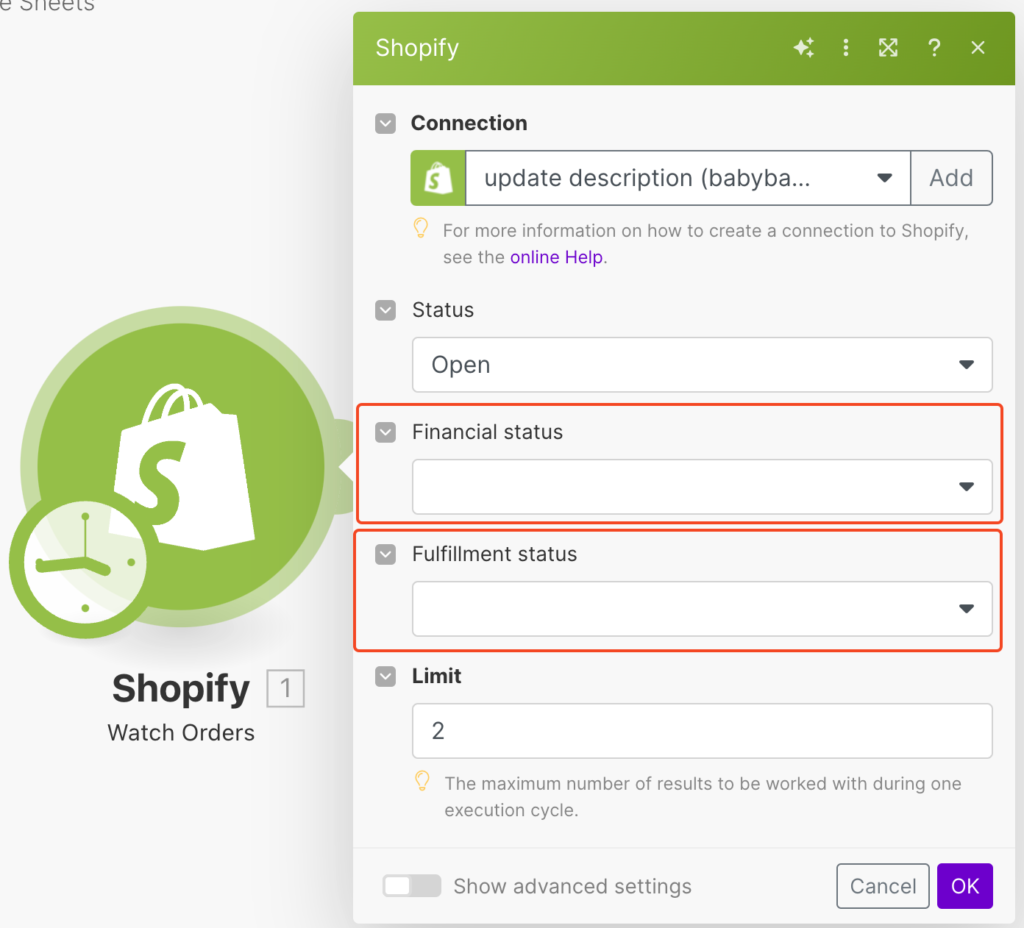The image size is (1024, 928).
Task: Collapse the Connection field toggle
Action: pyautogui.click(x=385, y=123)
